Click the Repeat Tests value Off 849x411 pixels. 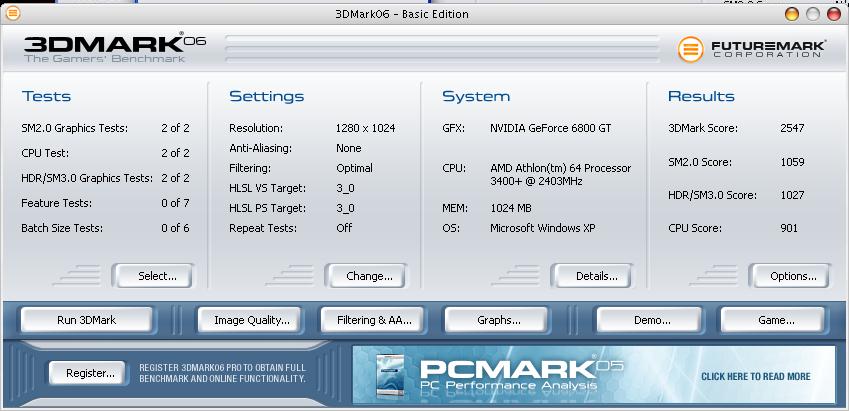[x=344, y=228]
